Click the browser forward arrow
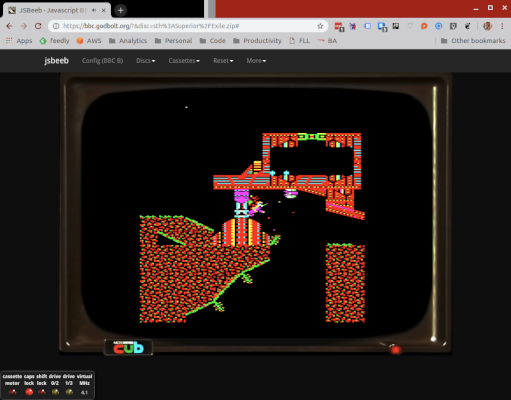511x400 pixels. click(x=24, y=26)
